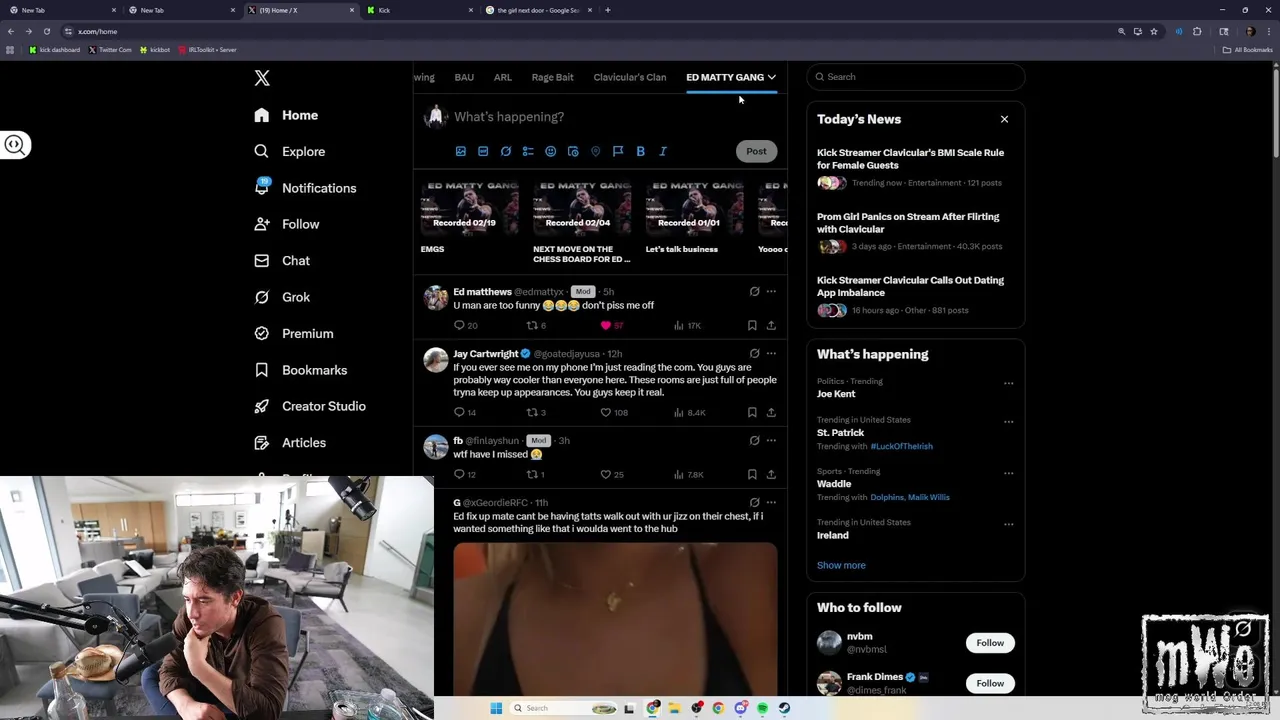This screenshot has width=1280, height=720.
Task: Switch to Clavicular's Clan tab
Action: click(x=630, y=77)
